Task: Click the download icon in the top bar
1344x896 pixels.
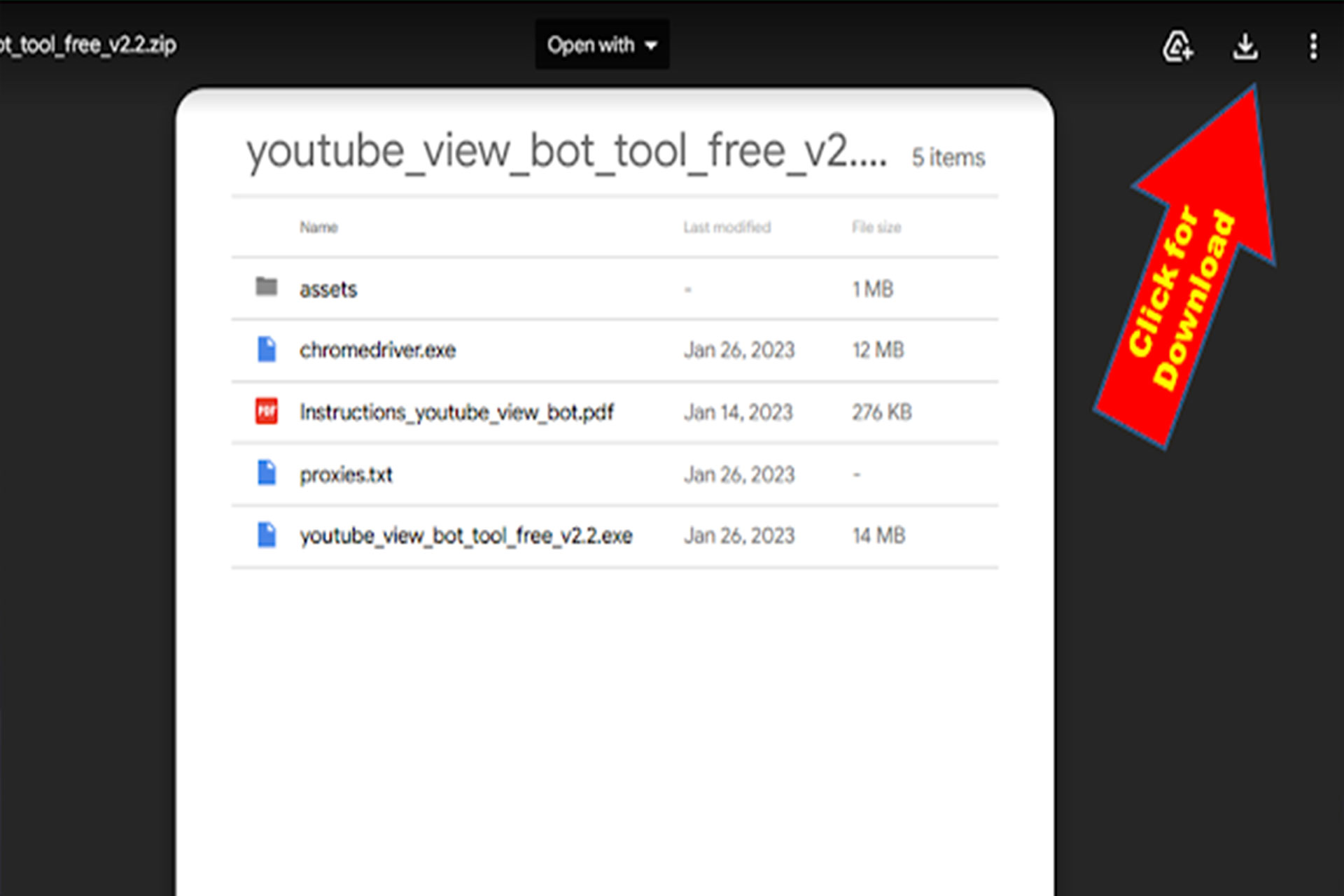Action: (1245, 46)
